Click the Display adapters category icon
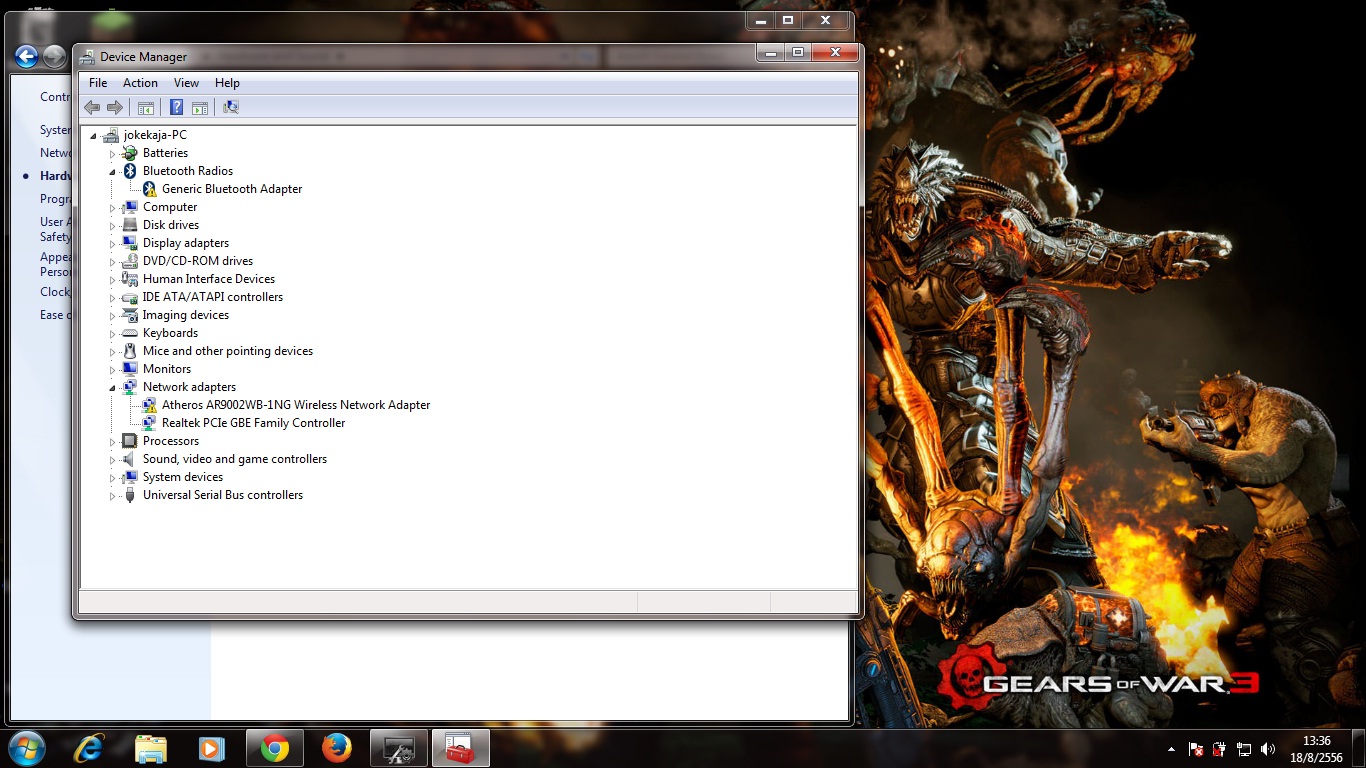 129,243
